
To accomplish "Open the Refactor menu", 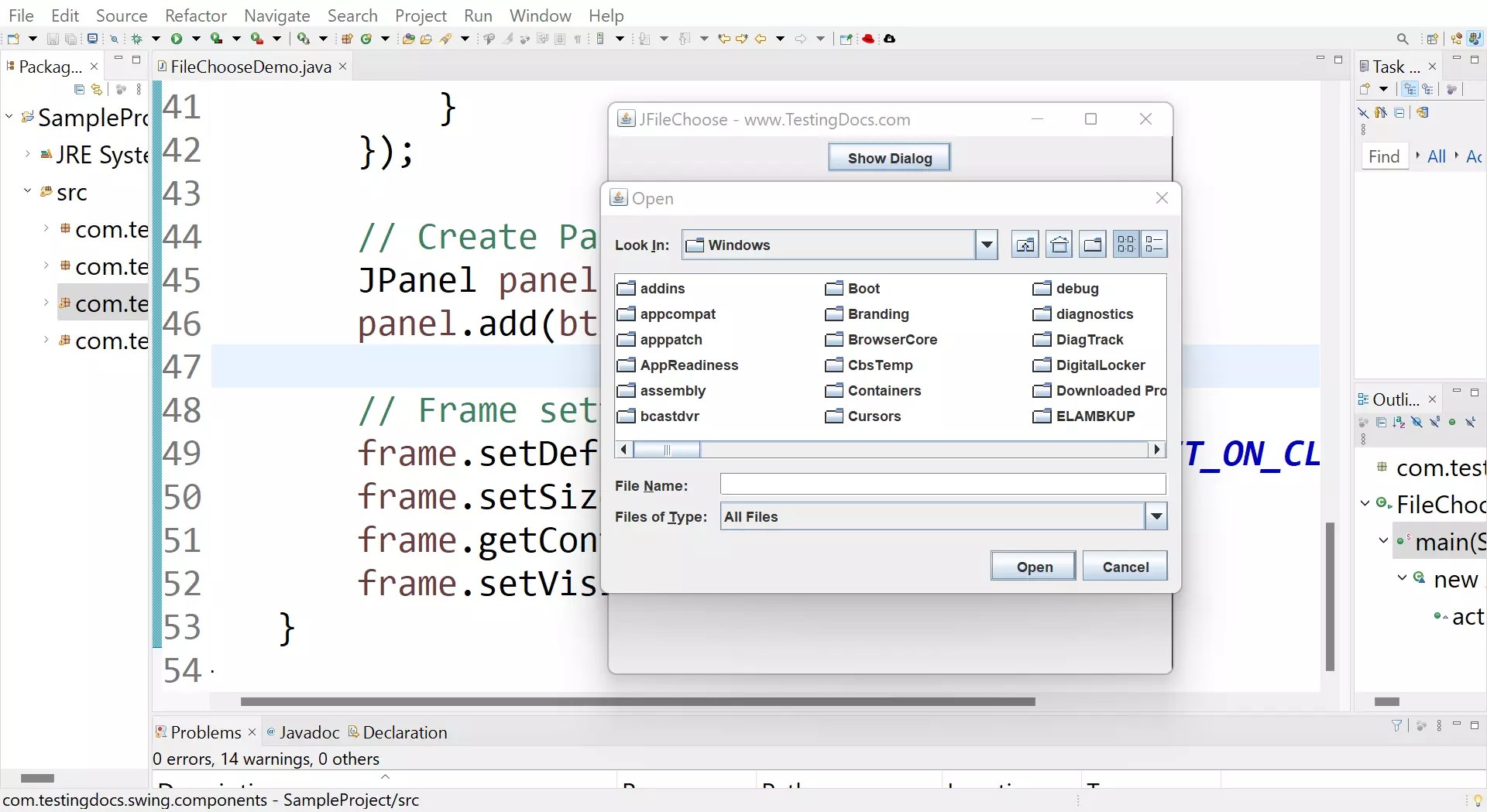I will point(196,15).
